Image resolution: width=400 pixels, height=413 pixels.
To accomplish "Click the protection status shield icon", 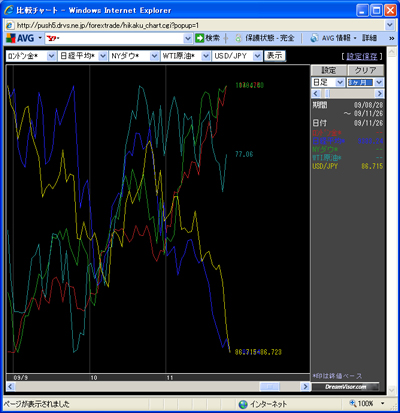I will point(238,38).
